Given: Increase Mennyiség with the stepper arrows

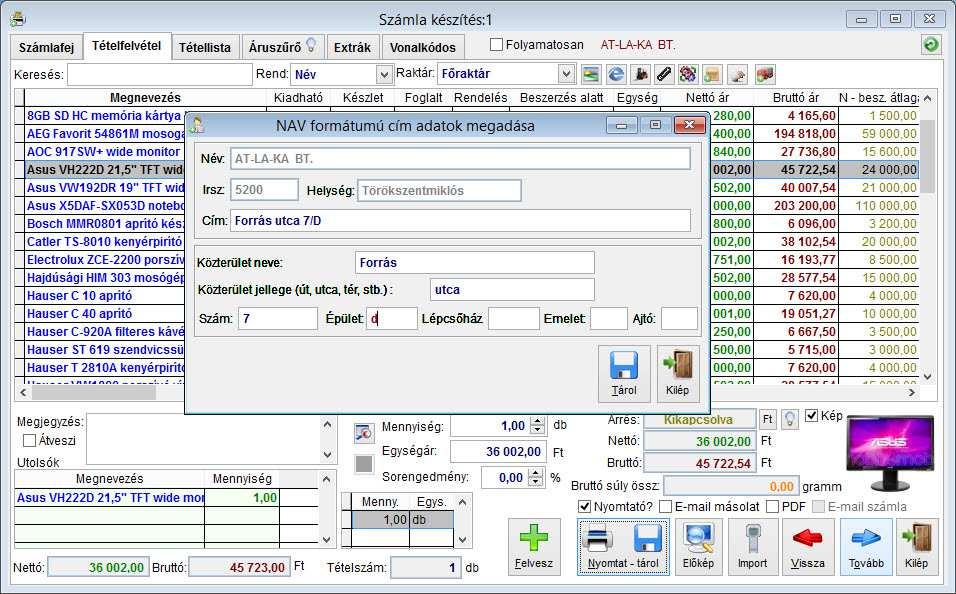Looking at the screenshot, I should pyautogui.click(x=537, y=426).
